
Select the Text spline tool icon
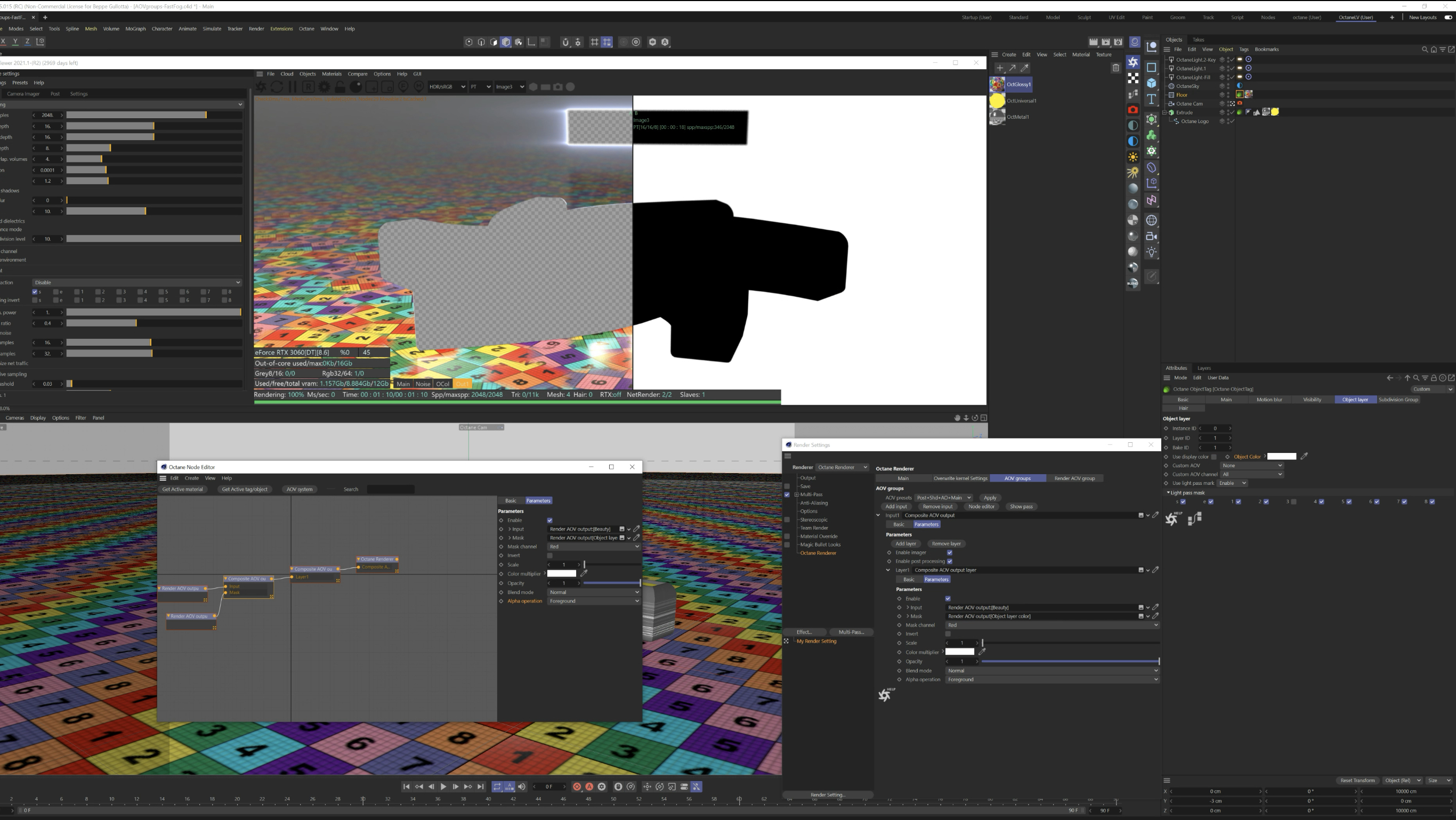[1151, 100]
